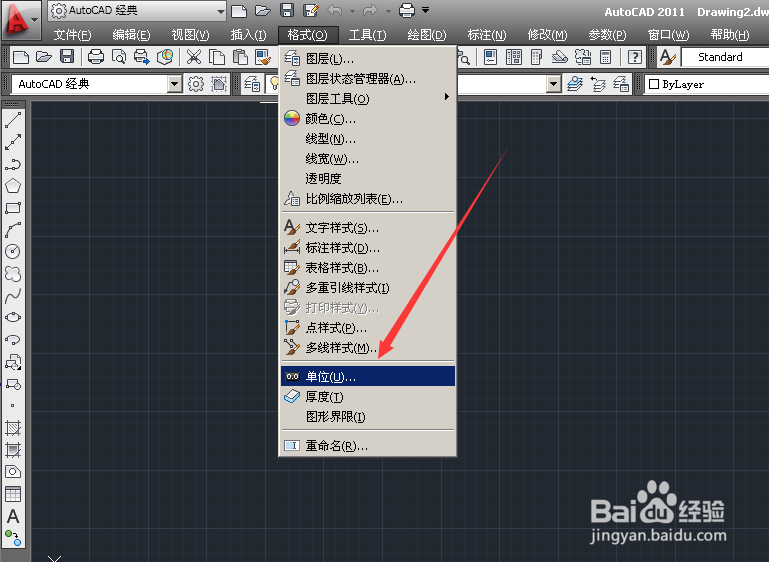This screenshot has height=562, width=769.
Task: Open the 标注(N) menu
Action: (487, 35)
